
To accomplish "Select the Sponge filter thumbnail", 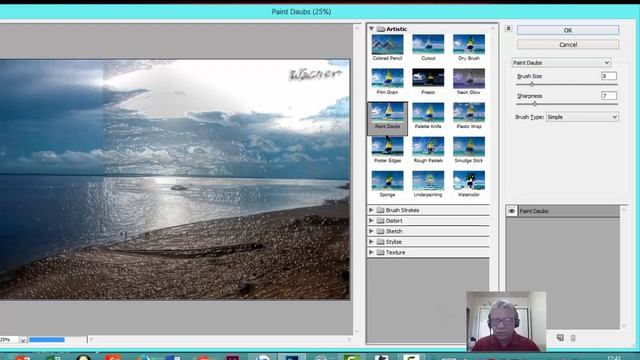I will (387, 181).
